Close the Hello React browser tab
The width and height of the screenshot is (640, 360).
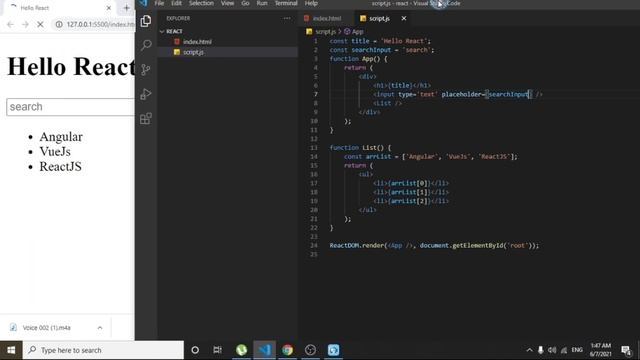tap(109, 8)
